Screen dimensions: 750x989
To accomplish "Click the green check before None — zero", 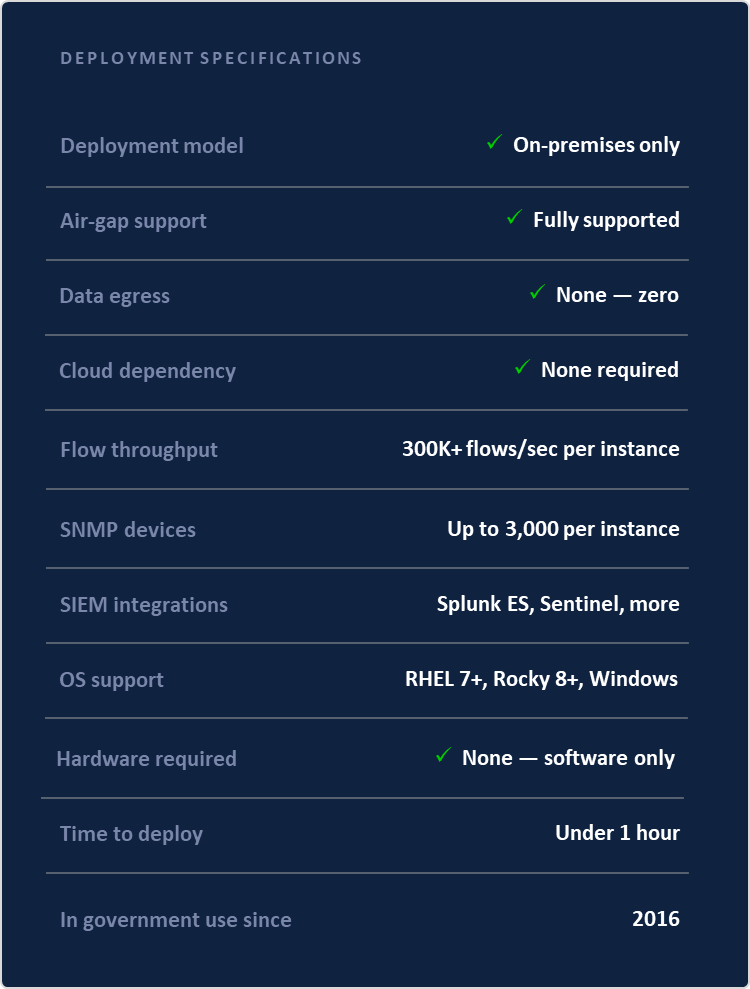I will 537,292.
